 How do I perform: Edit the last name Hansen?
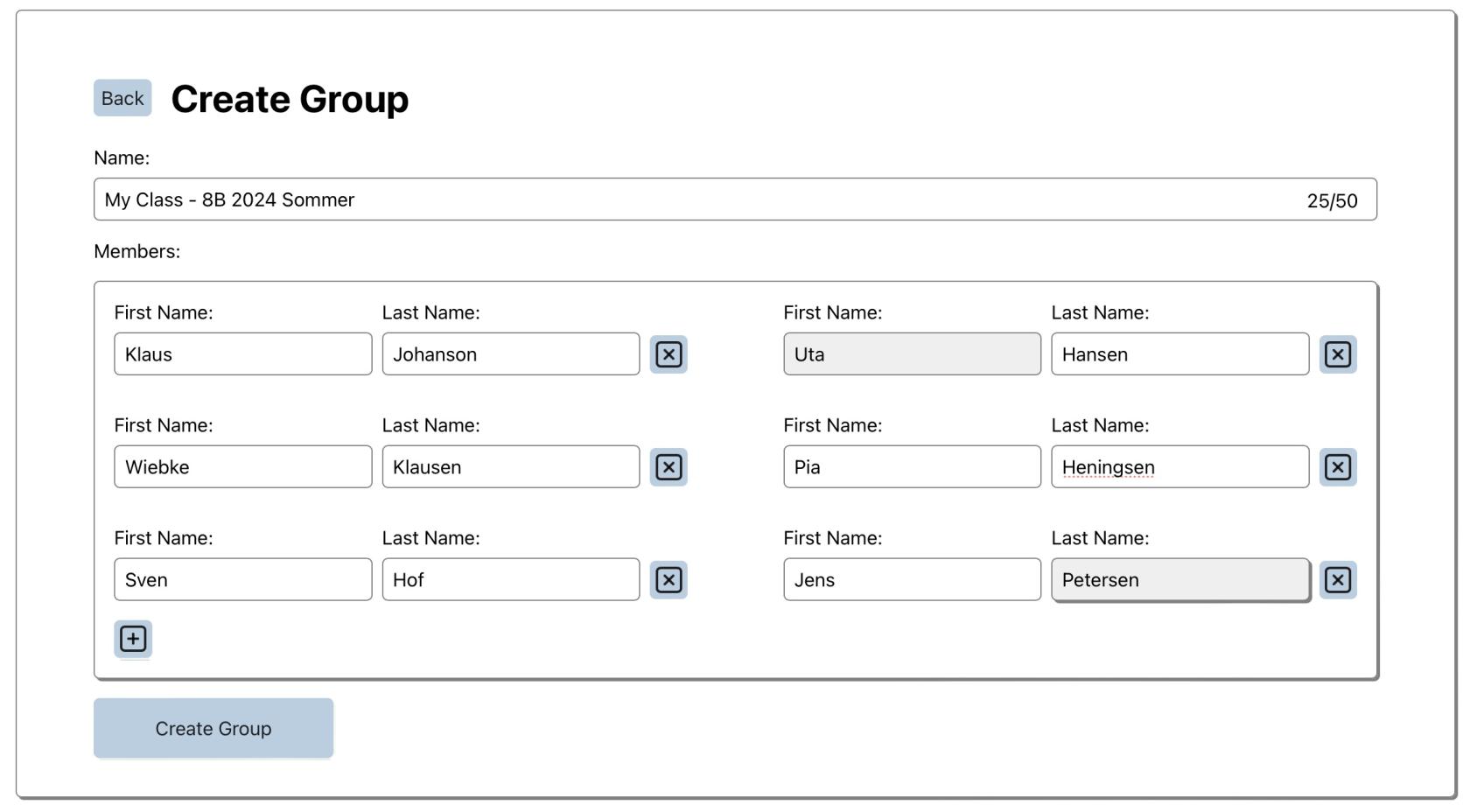(1179, 354)
